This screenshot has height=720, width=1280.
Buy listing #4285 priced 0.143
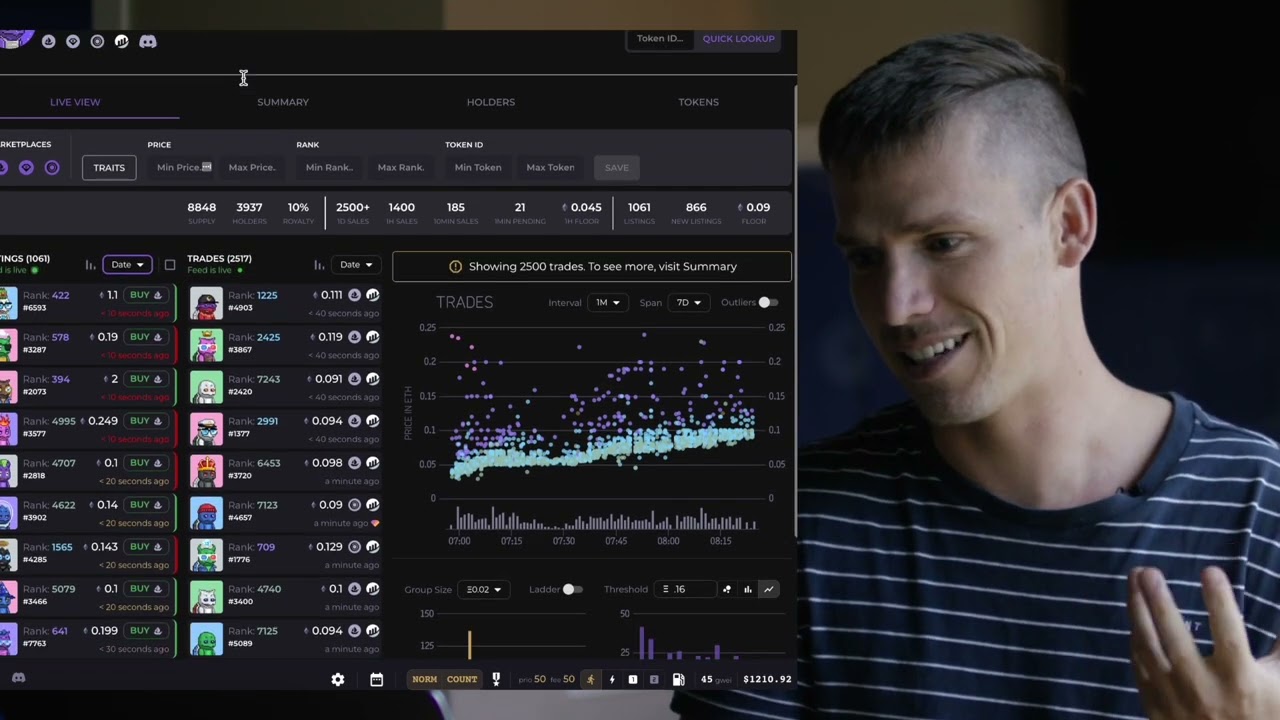click(x=146, y=547)
